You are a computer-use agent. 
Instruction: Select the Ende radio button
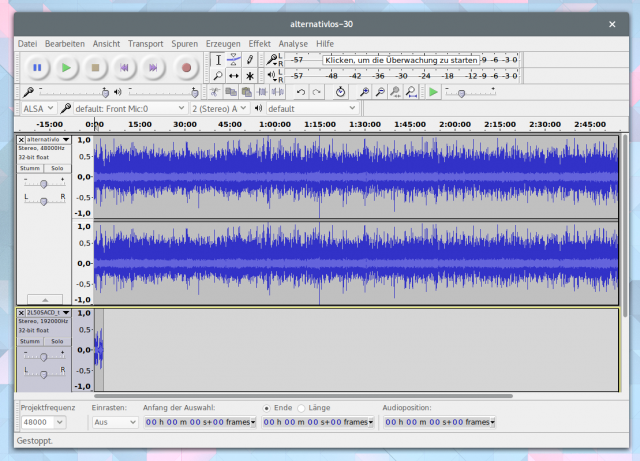click(267, 408)
